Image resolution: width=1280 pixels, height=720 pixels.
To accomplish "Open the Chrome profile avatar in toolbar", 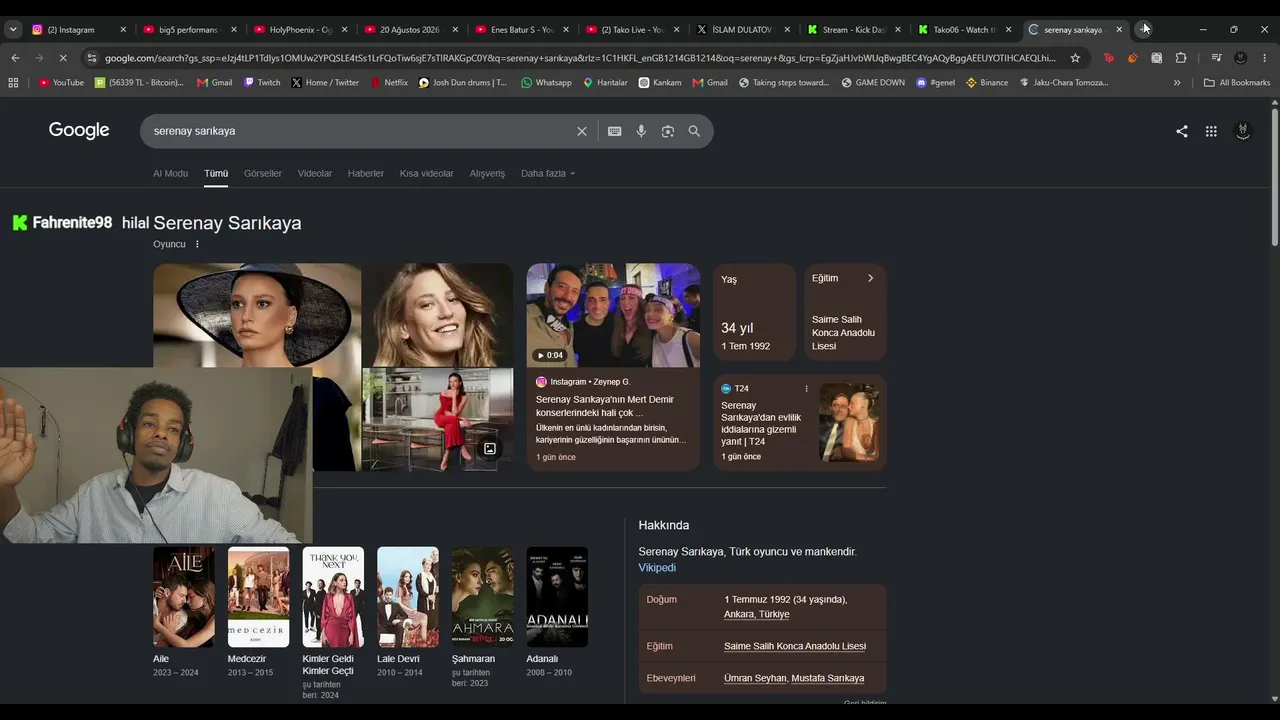I will tap(1241, 58).
